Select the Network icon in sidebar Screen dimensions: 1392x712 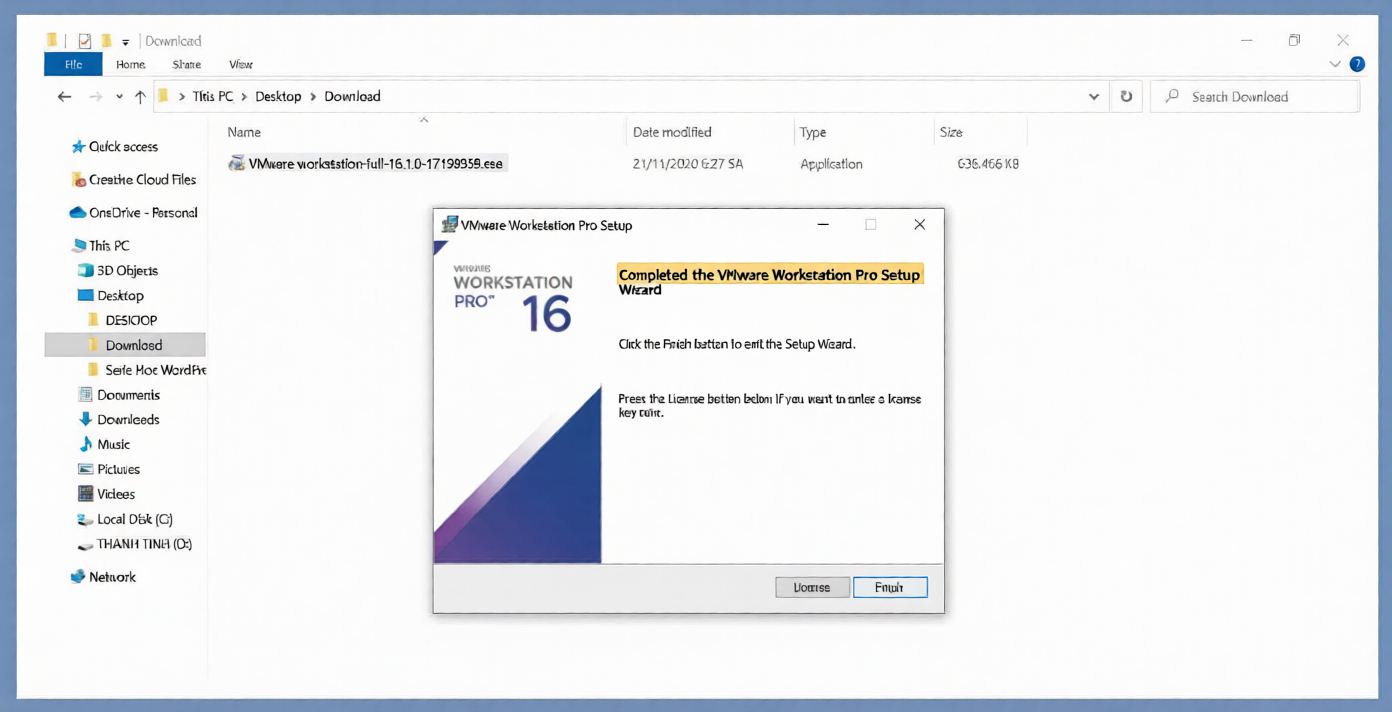pos(78,577)
